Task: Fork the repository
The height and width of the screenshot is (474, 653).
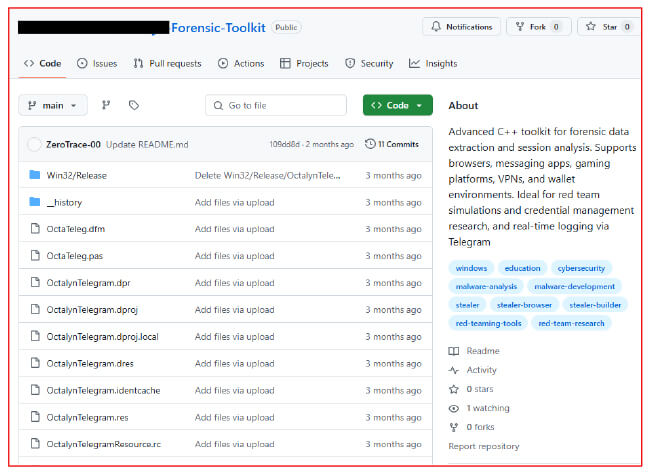Action: 538,27
